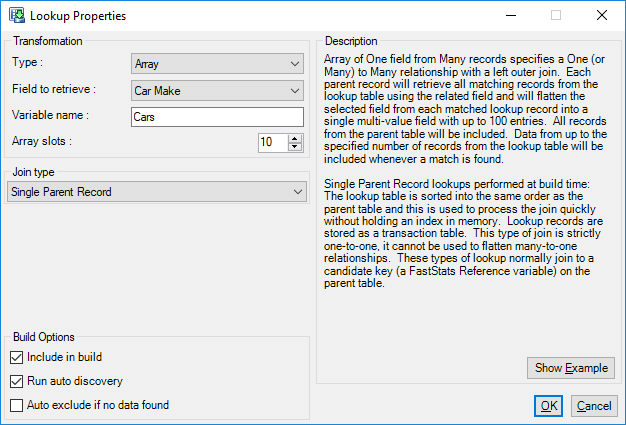Image resolution: width=626 pixels, height=425 pixels.
Task: Click the Cancel button
Action: point(594,406)
